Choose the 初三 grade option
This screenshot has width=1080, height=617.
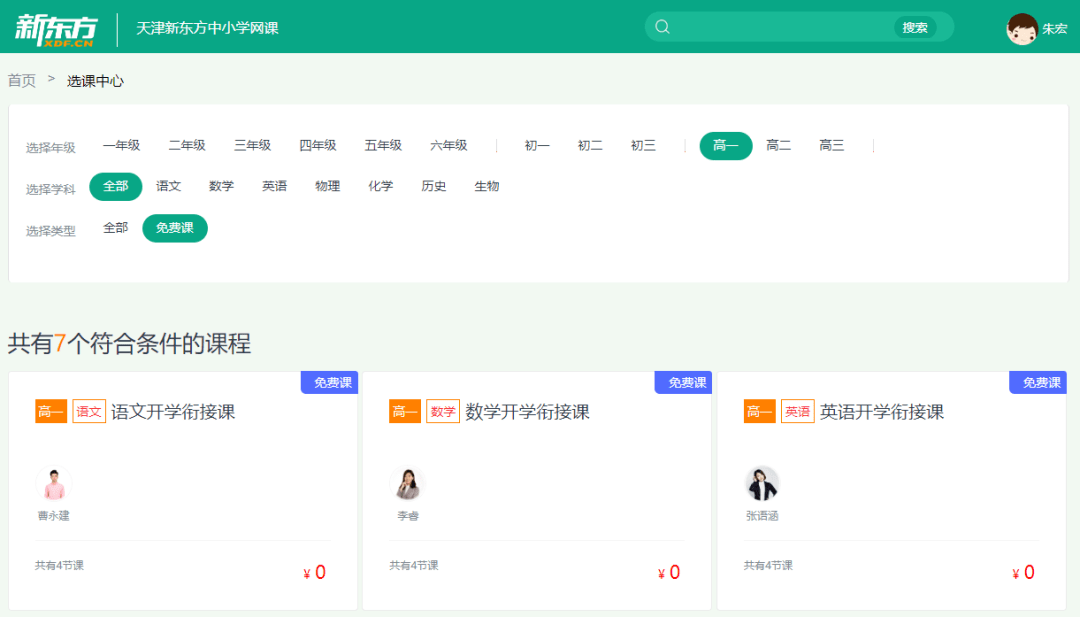pos(643,146)
